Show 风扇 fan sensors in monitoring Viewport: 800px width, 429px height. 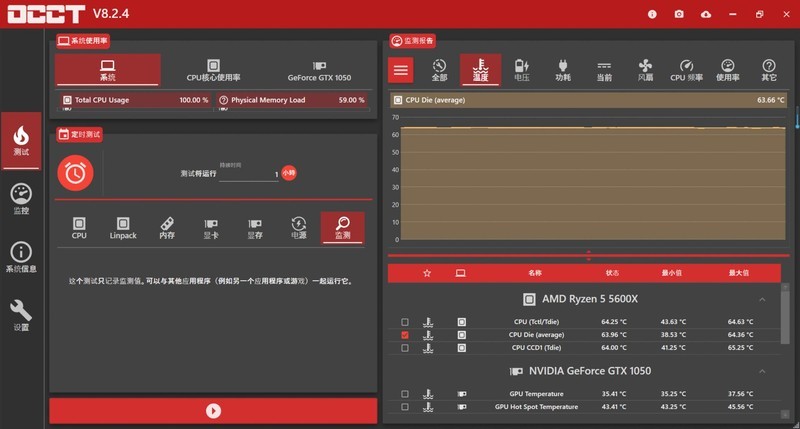pos(645,70)
